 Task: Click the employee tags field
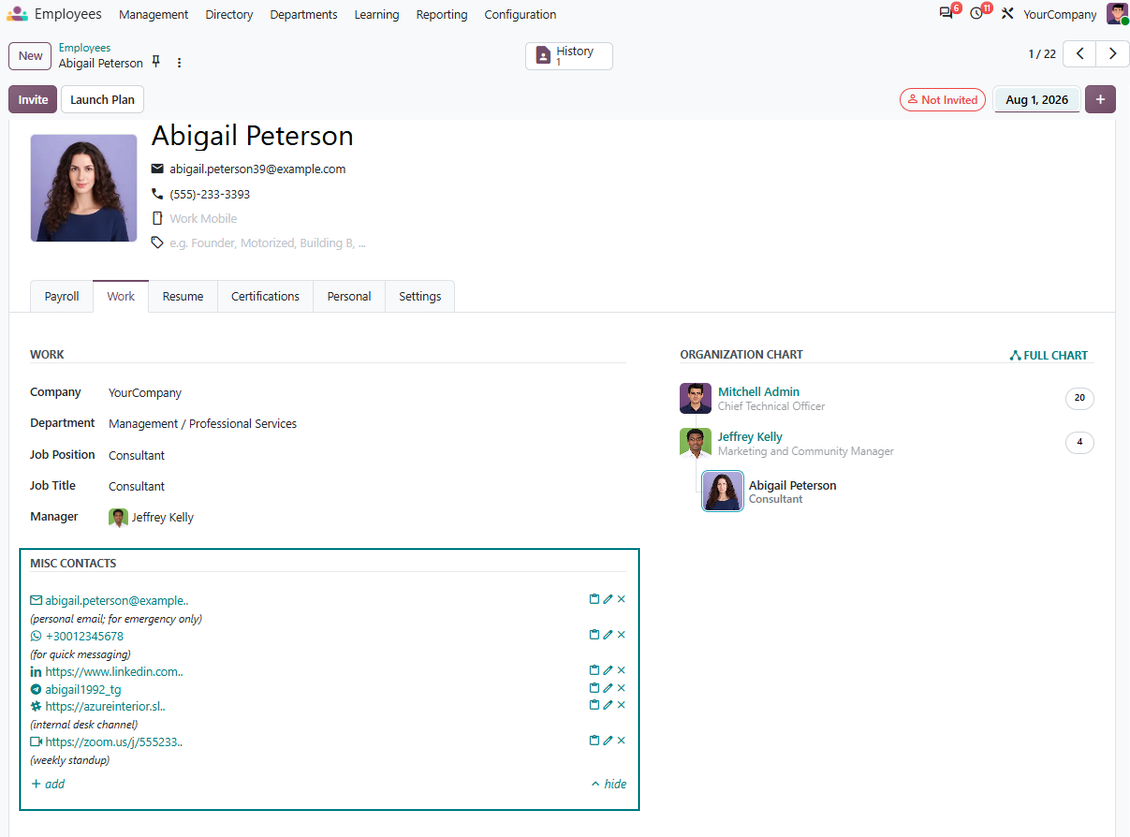(267, 243)
